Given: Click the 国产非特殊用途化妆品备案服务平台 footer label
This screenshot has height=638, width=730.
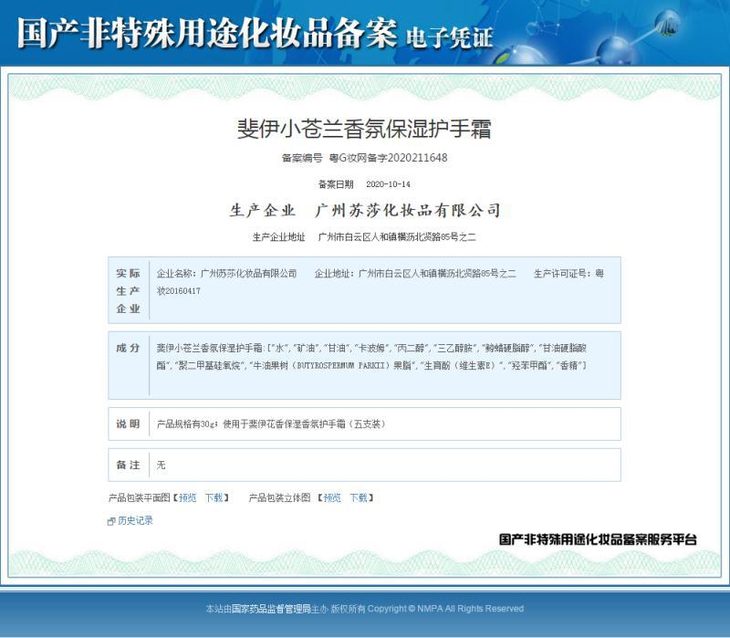Looking at the screenshot, I should tap(598, 539).
